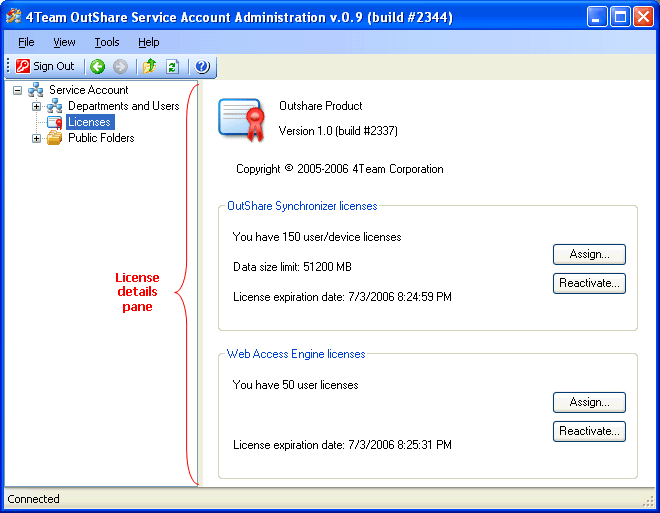
Task: Click 'Version 1.0 (build #2337)' text
Action: click(338, 131)
